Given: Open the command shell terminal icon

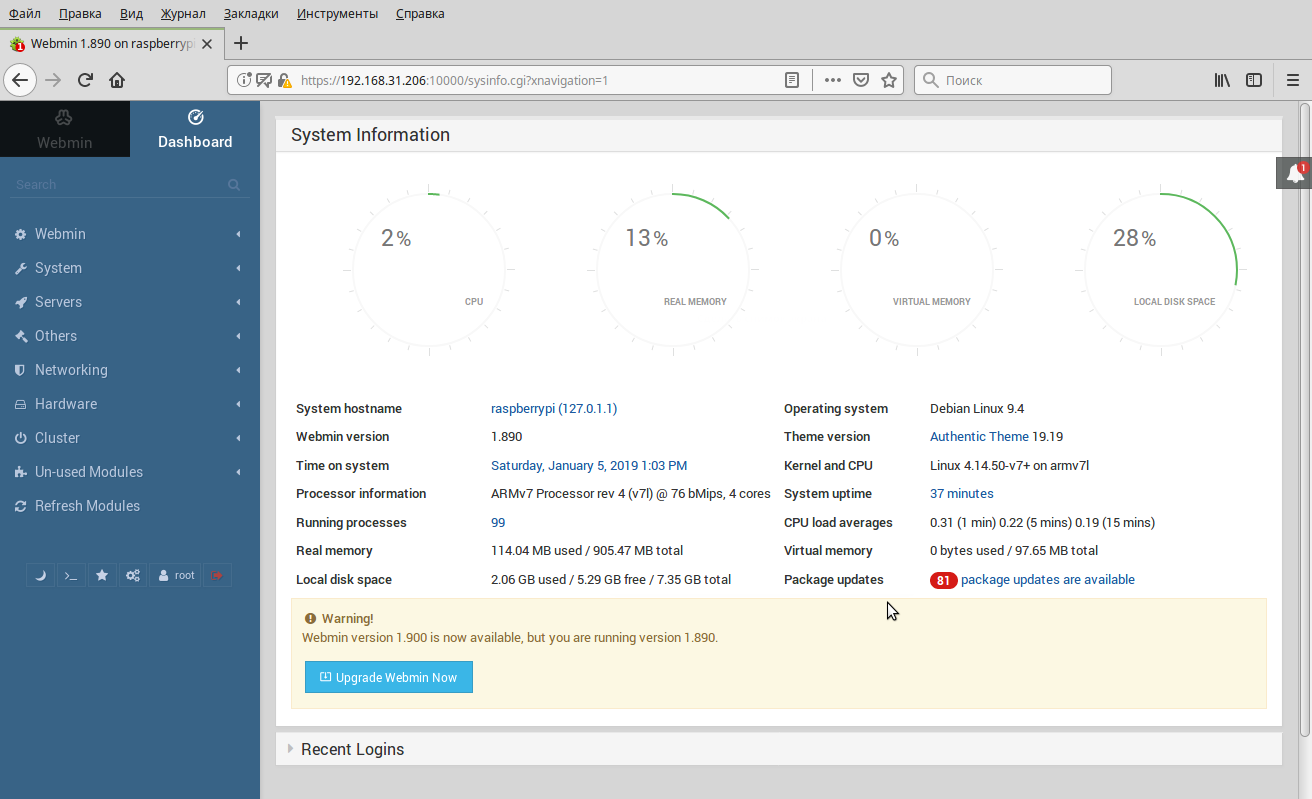Looking at the screenshot, I should point(70,575).
